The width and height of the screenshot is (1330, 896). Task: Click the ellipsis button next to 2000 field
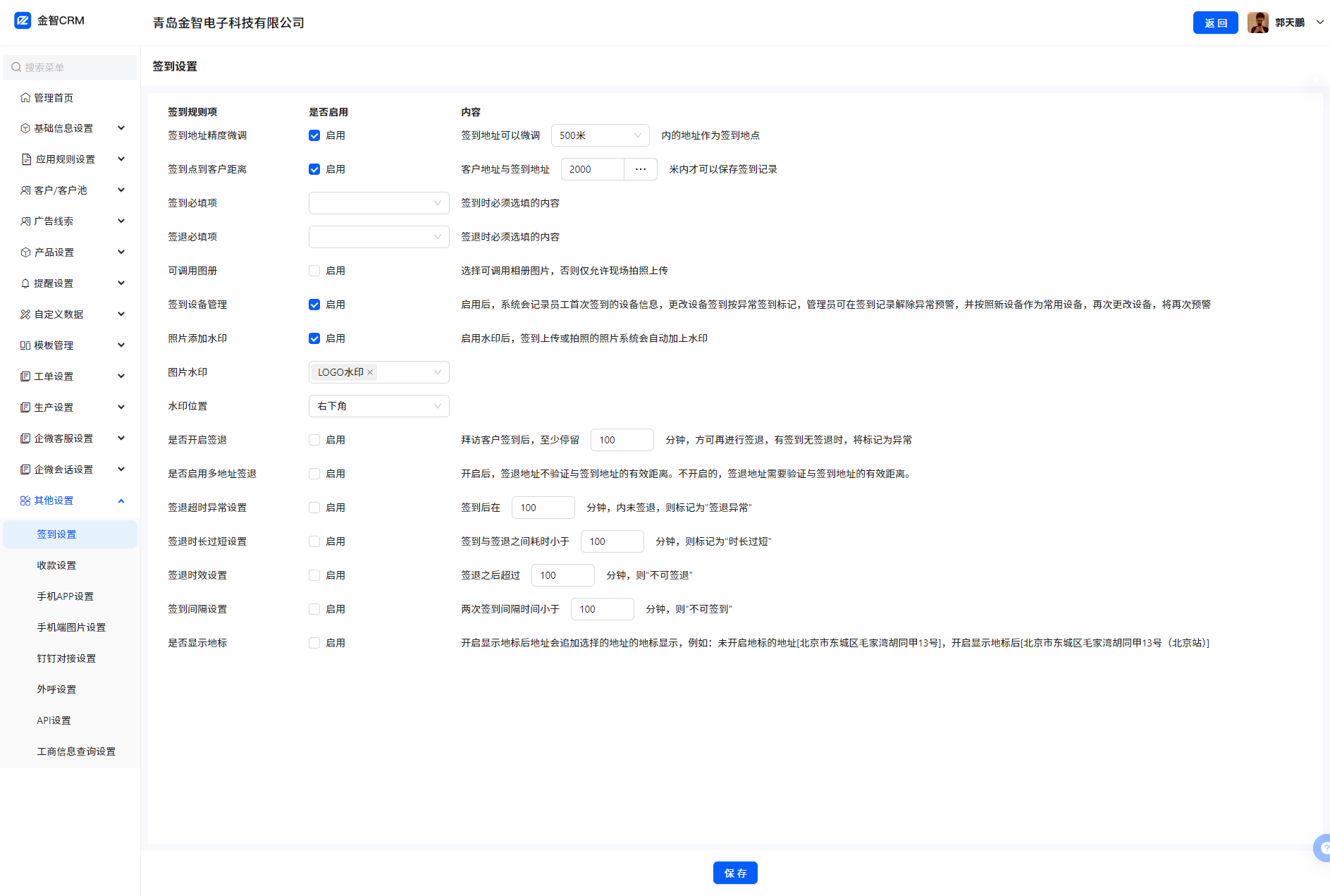640,169
